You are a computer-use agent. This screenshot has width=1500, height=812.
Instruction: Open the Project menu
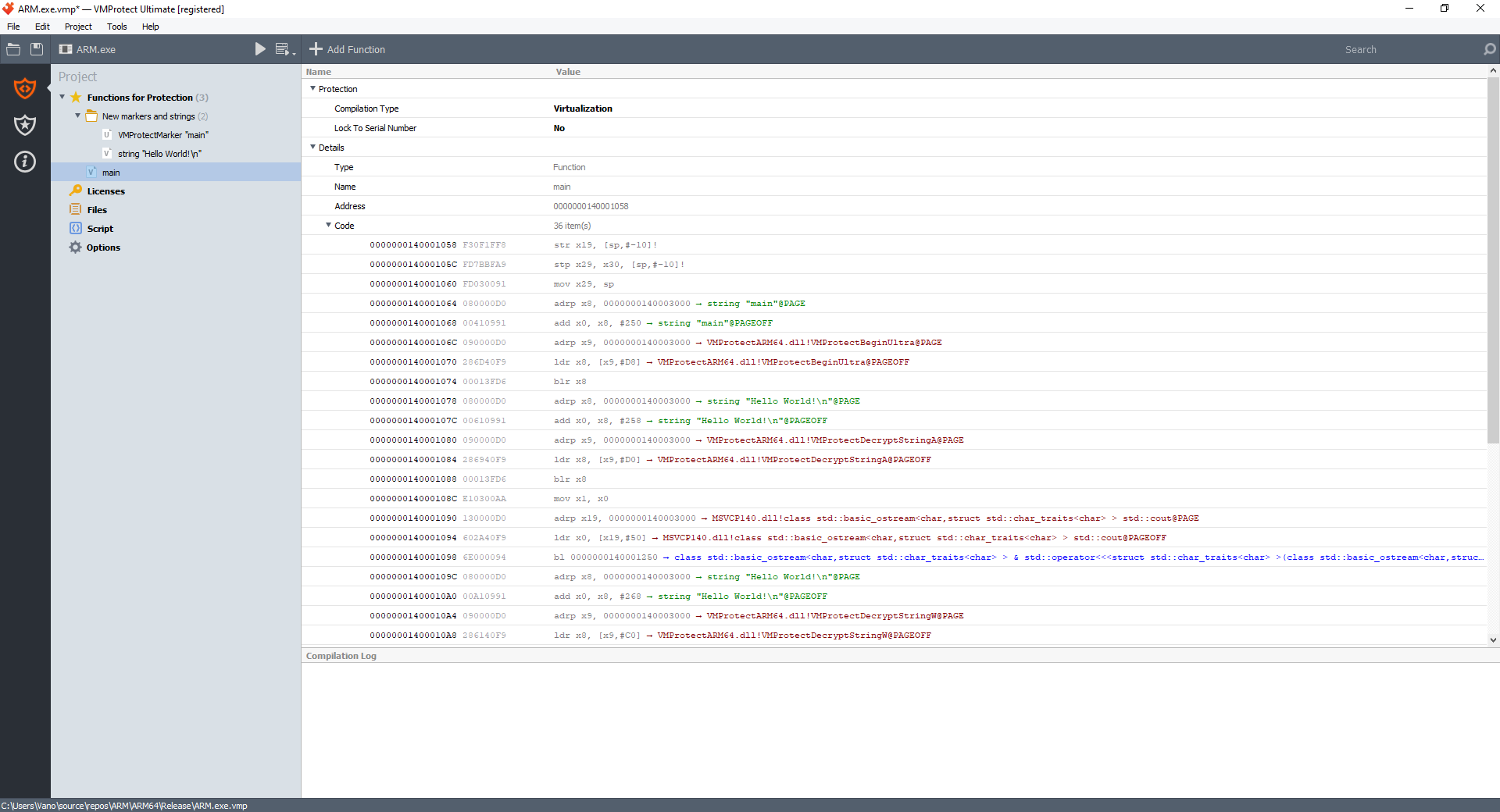pos(78,27)
